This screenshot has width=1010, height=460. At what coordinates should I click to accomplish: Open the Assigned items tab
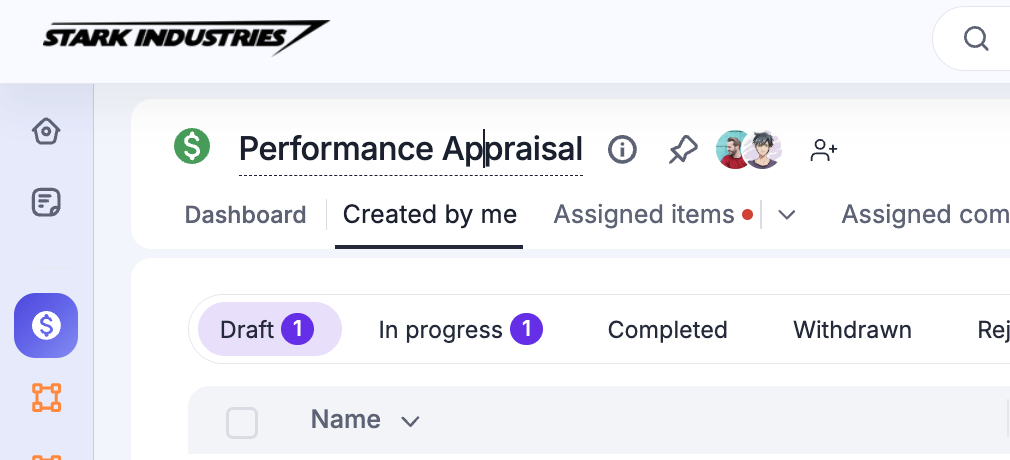click(644, 214)
